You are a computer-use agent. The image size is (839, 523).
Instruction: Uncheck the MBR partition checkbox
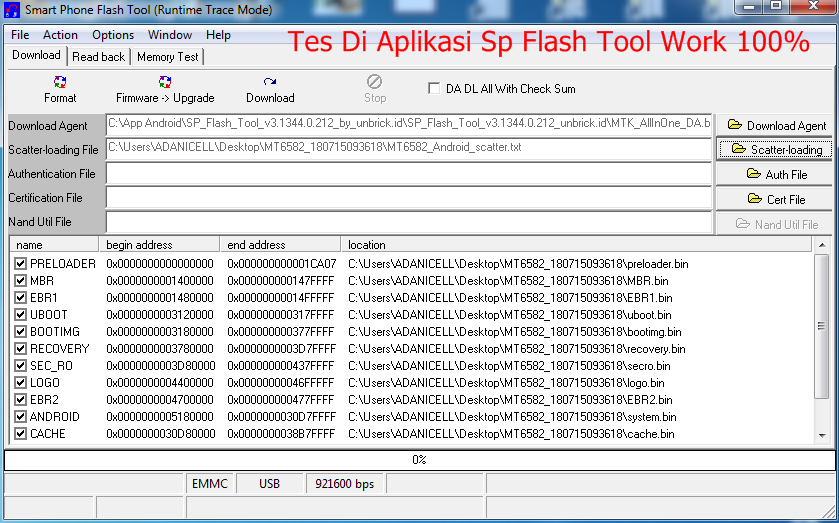20,281
